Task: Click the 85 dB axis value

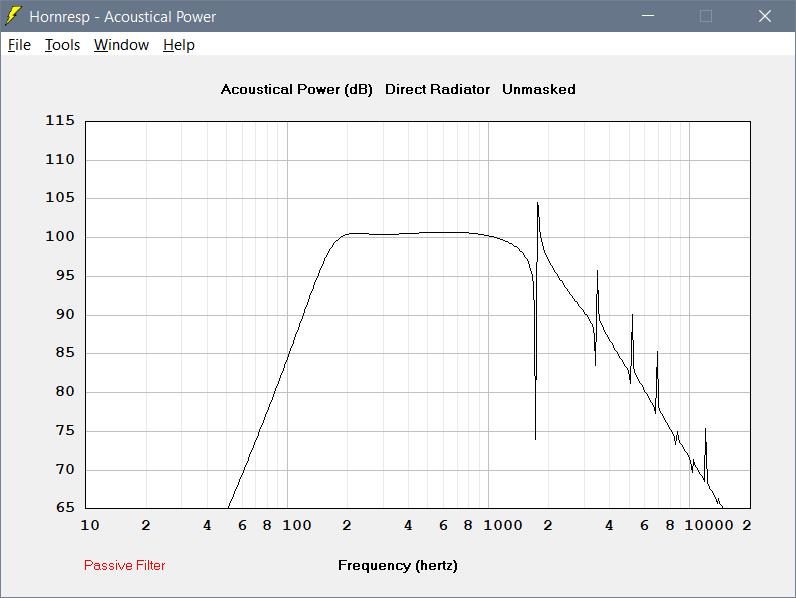Action: [65, 352]
